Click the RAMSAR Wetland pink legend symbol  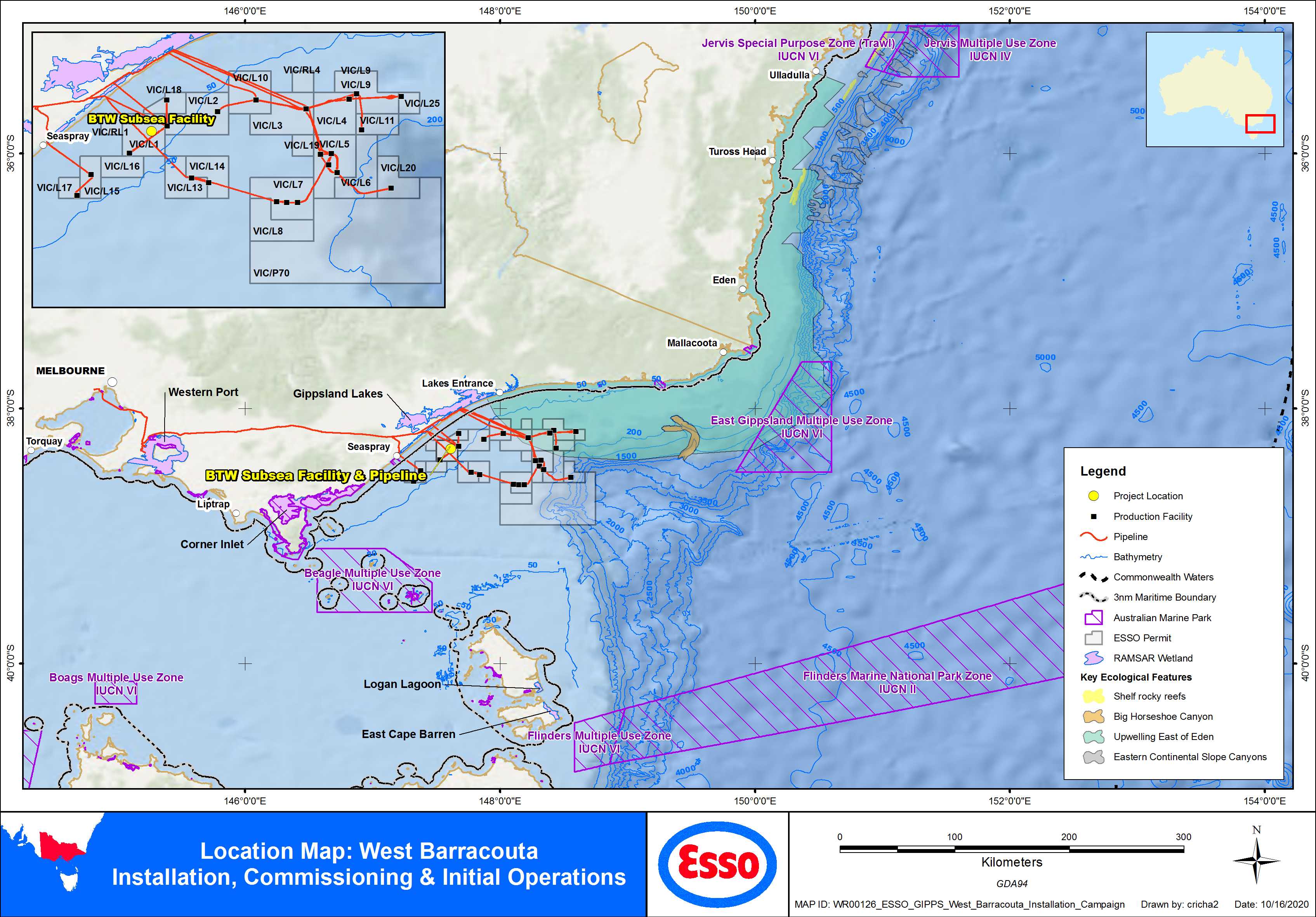coord(1093,658)
